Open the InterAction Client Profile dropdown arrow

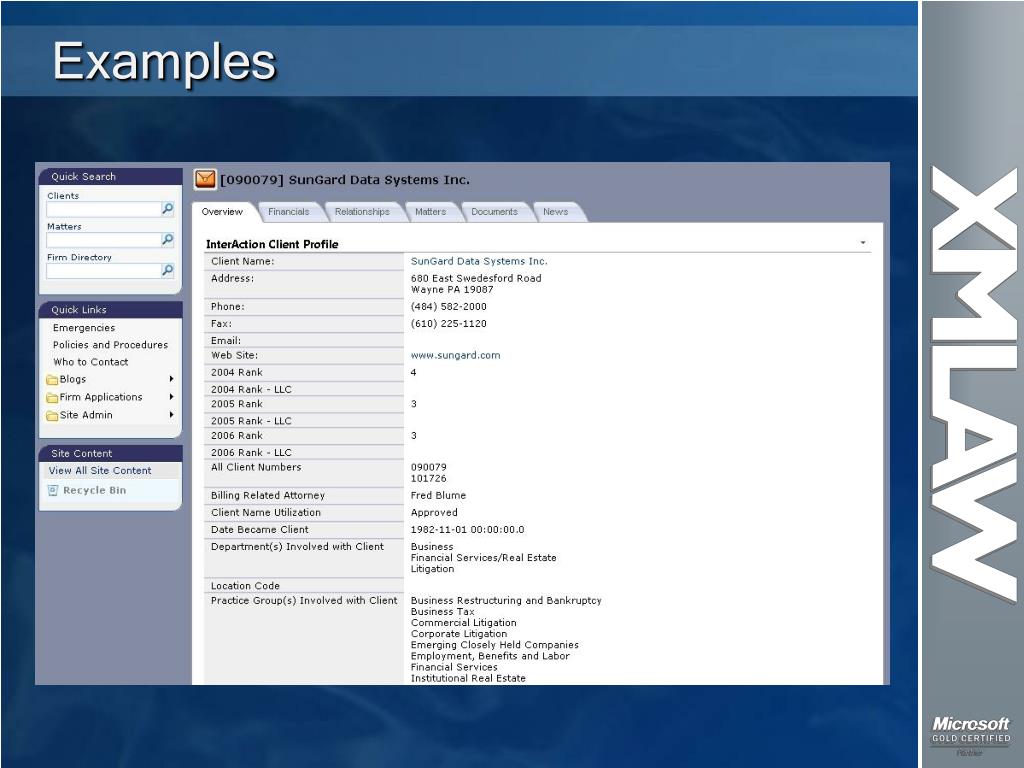coord(863,243)
